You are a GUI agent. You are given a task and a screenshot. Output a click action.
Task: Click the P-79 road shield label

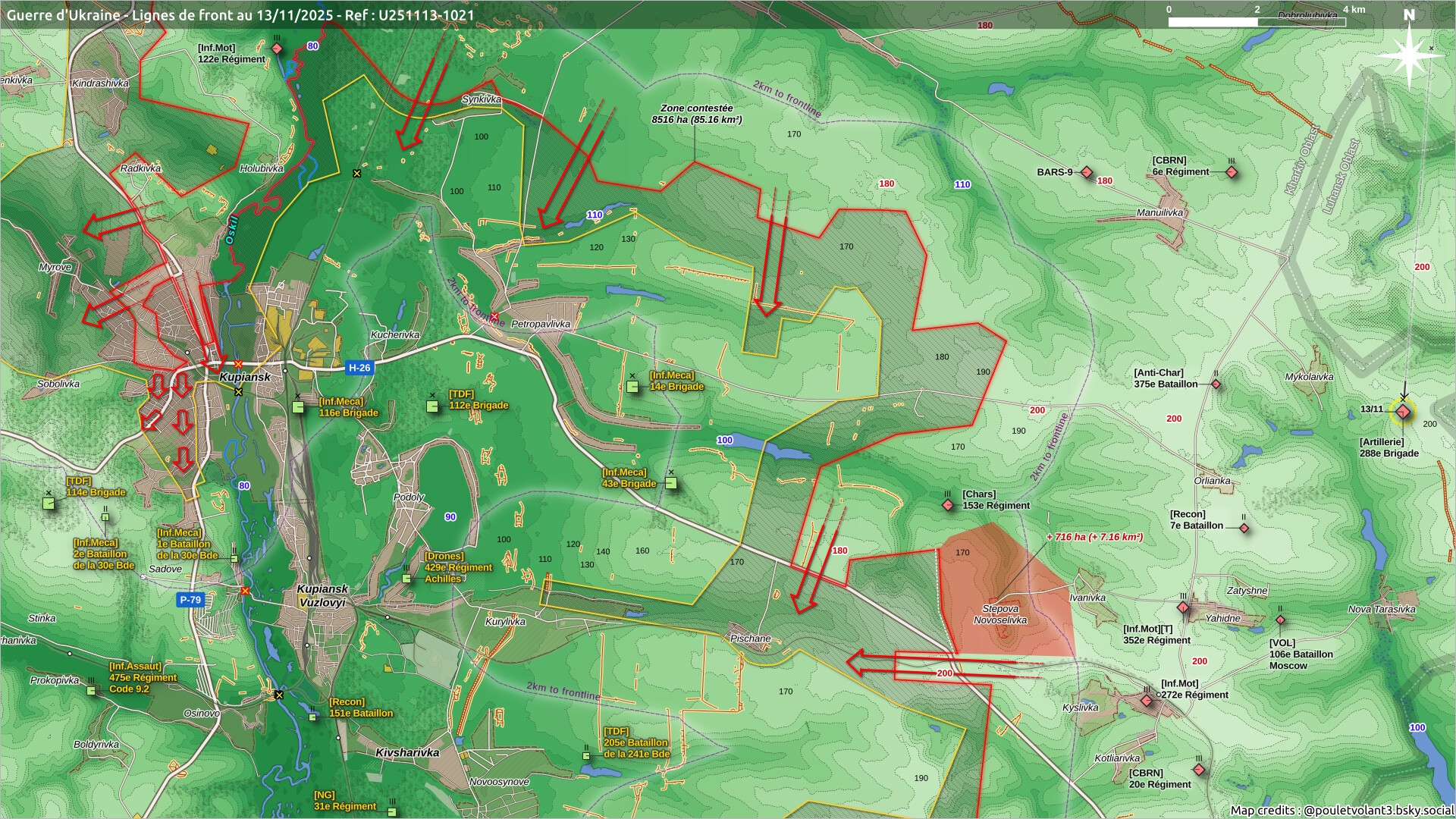point(190,600)
